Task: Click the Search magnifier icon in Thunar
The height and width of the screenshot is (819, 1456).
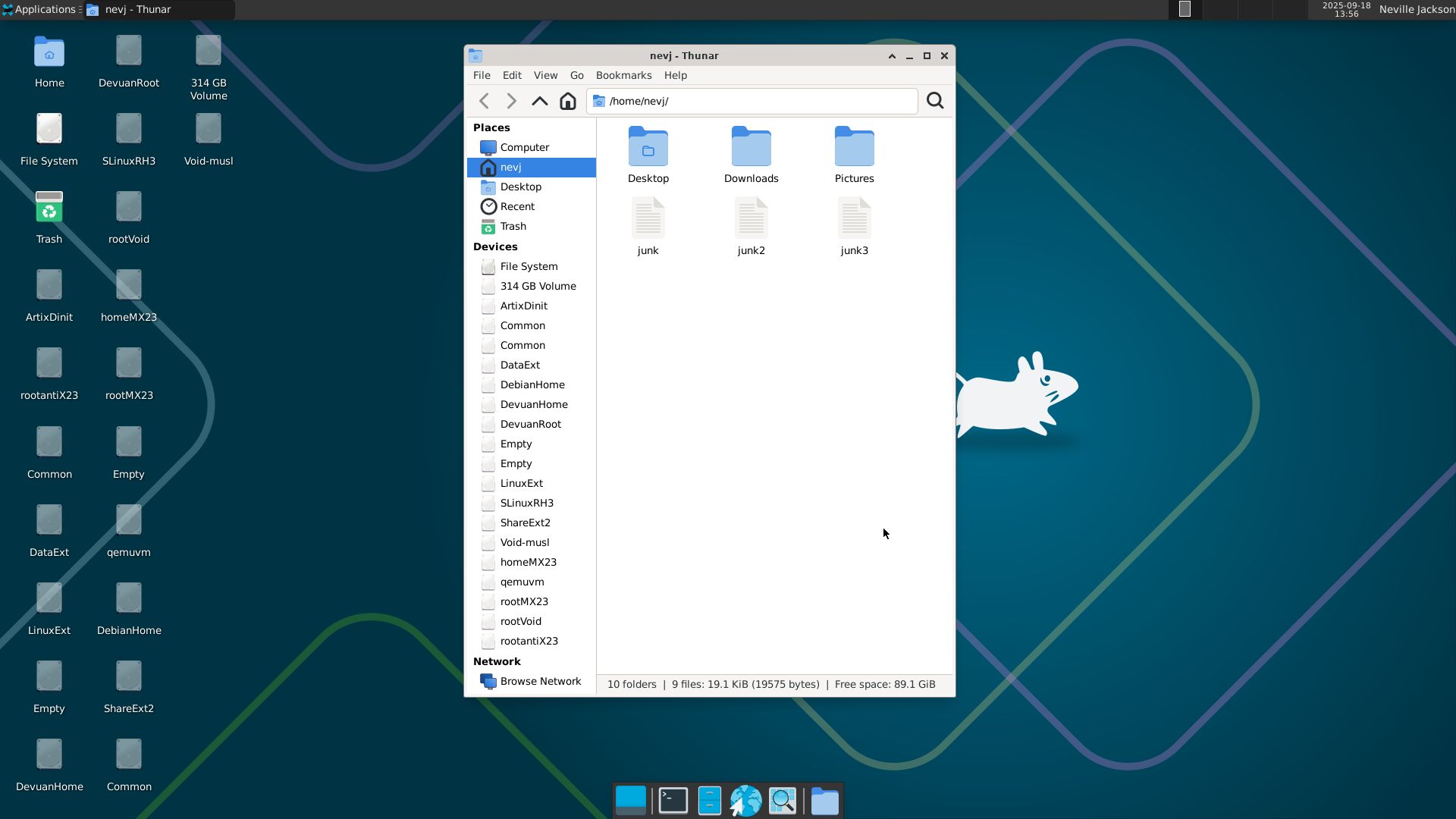Action: point(935,101)
